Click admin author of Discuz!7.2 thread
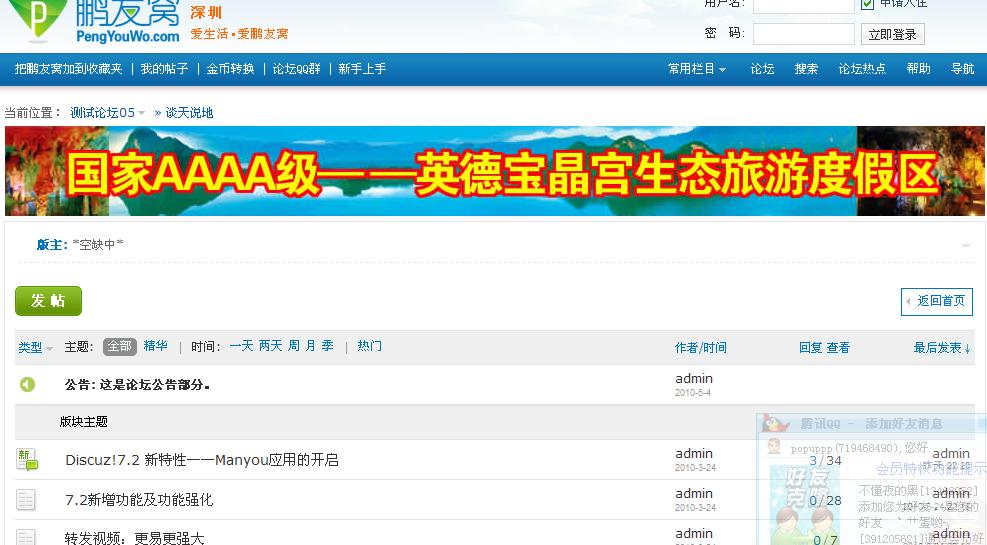This screenshot has width=987, height=545. (694, 453)
